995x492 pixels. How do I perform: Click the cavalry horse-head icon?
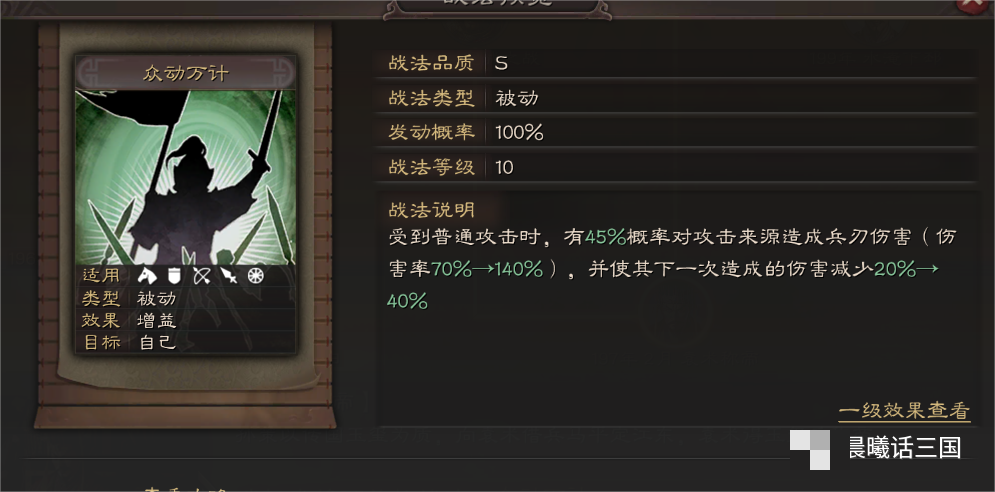point(147,276)
